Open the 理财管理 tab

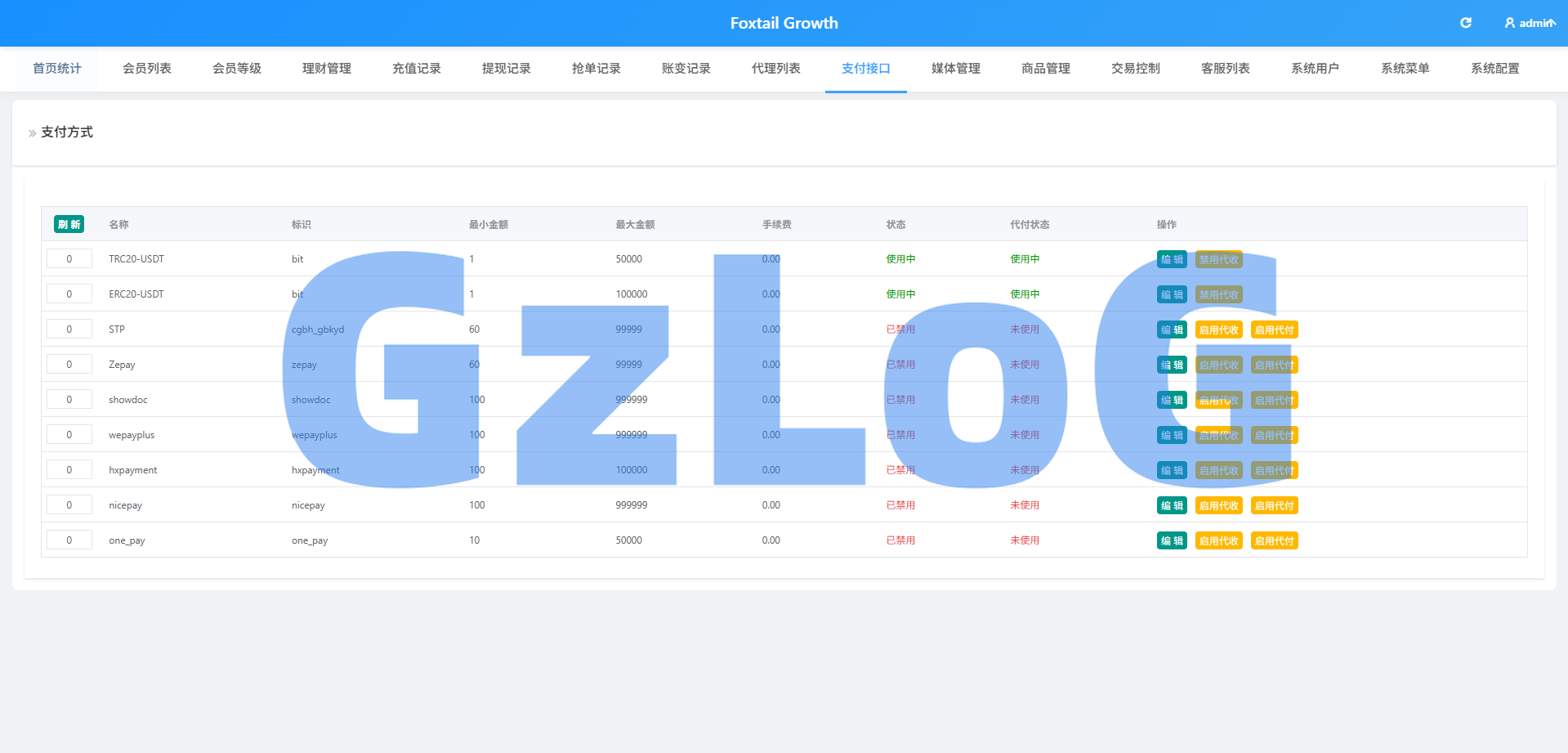click(327, 69)
